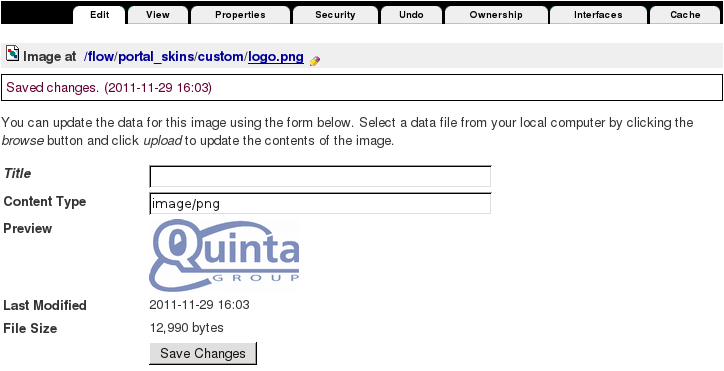Screen dimensions: 724x371
Task: Open the Undo tab
Action: coord(411,15)
